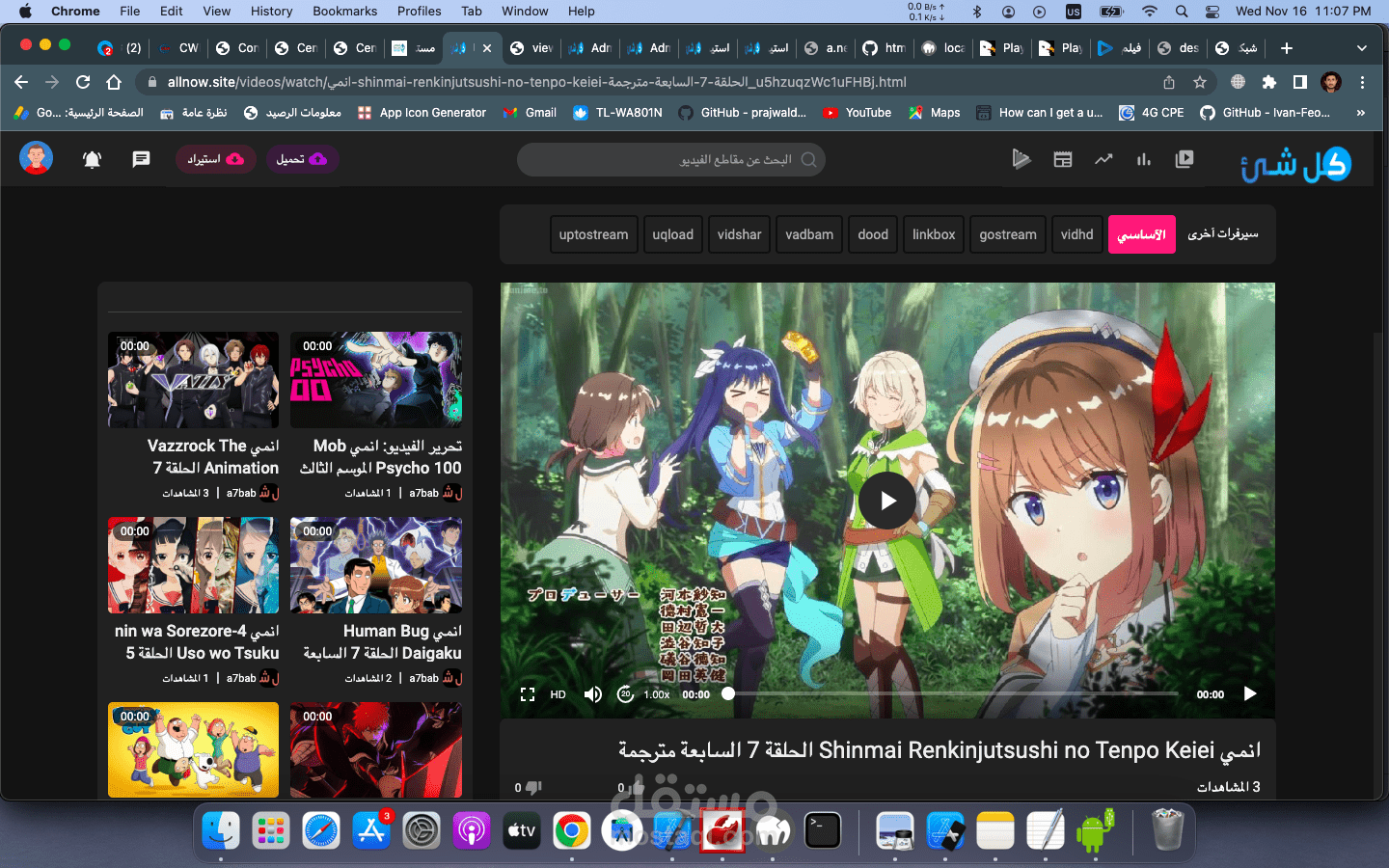Open the Chrome extensions puzzle icon
Screen dimensions: 1389x868
pyautogui.click(x=1269, y=82)
